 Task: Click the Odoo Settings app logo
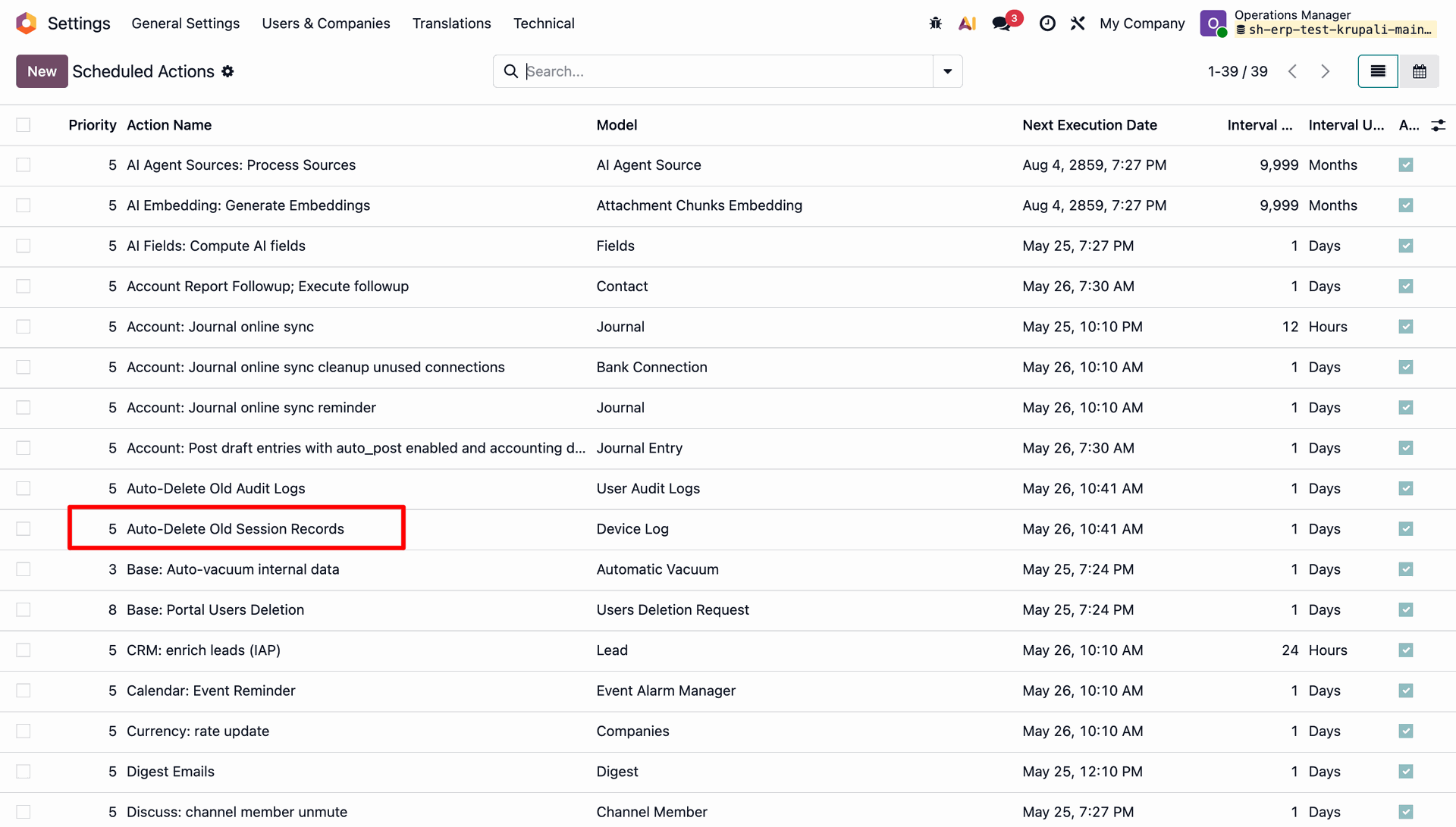click(27, 23)
